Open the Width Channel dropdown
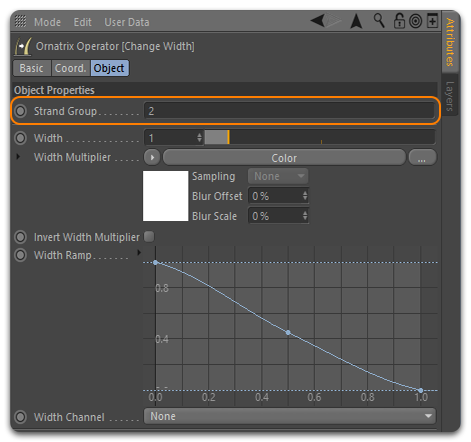 pyautogui.click(x=290, y=416)
